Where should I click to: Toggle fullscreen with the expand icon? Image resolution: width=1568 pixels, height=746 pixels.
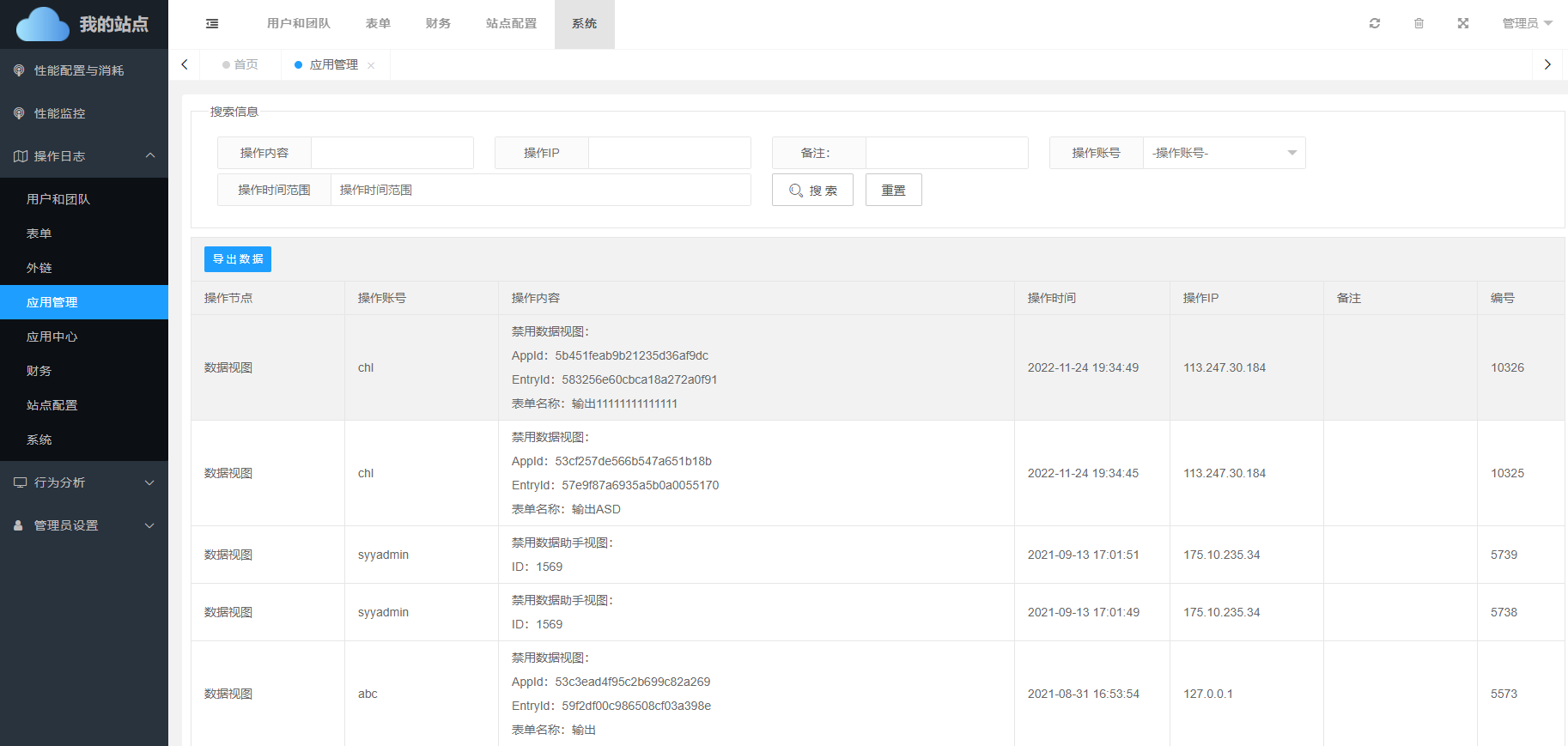(1463, 24)
